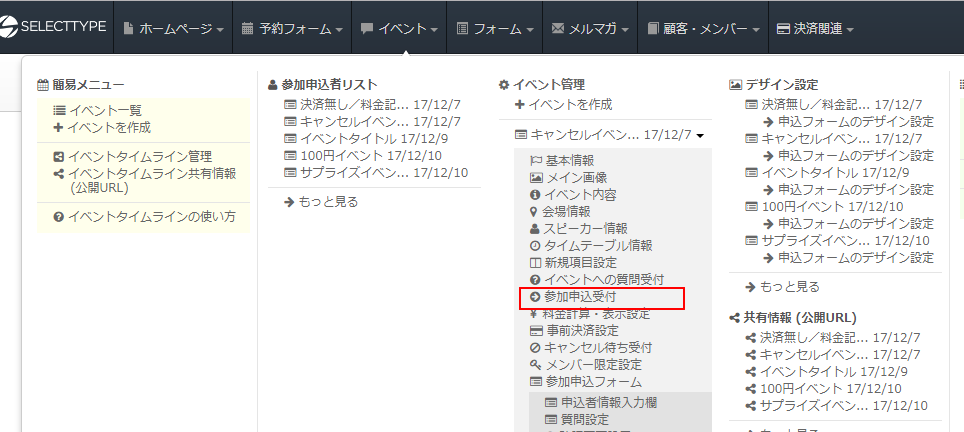Click もっと見る under 参加申込者リスト
This screenshot has width=964, height=432.
(327, 201)
